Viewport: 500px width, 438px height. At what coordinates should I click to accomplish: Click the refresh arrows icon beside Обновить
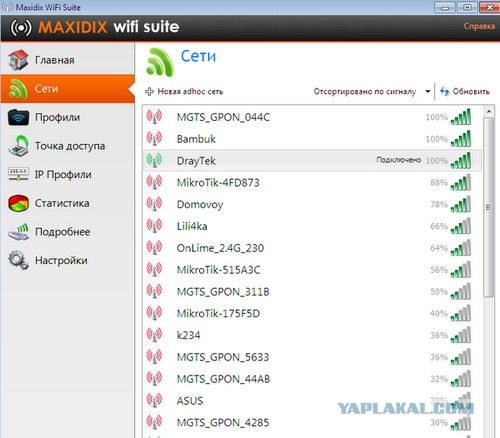click(x=444, y=91)
